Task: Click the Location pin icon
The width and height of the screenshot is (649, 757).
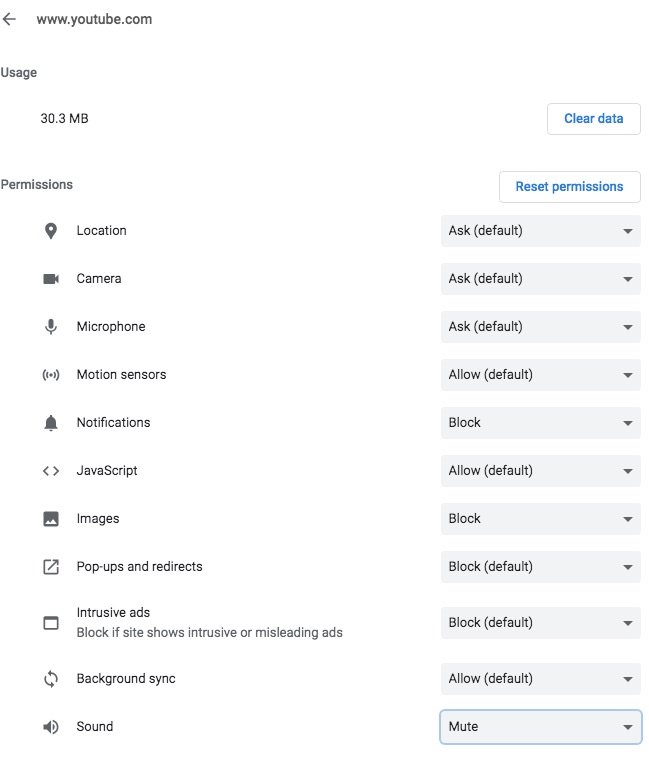Action: tap(51, 231)
